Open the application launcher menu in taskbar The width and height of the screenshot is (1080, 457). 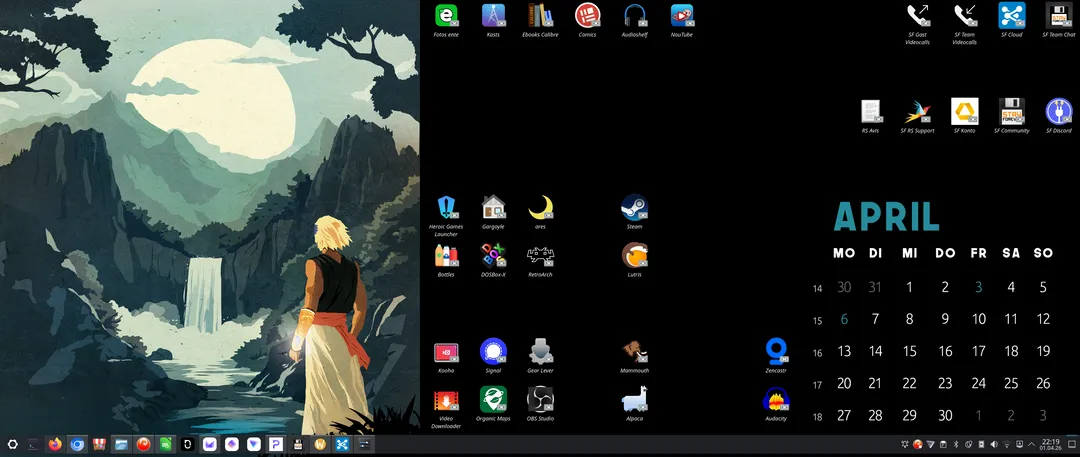click(x=12, y=445)
